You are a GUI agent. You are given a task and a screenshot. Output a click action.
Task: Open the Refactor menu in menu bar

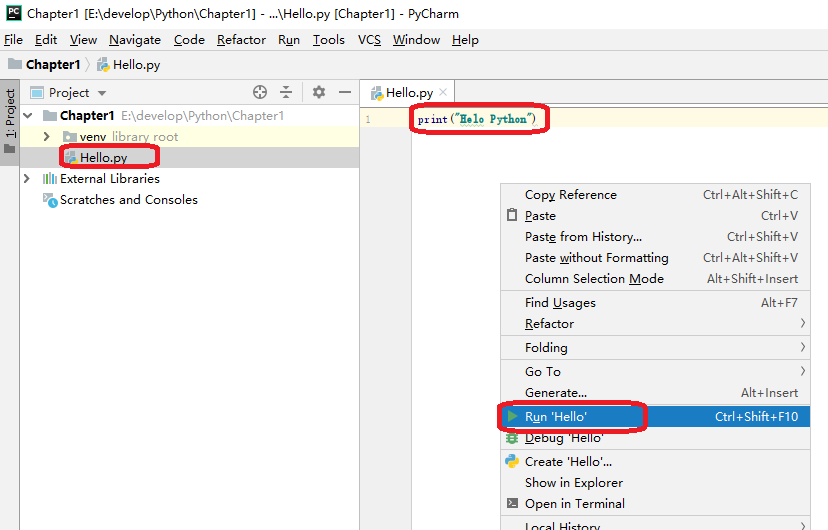pos(241,40)
